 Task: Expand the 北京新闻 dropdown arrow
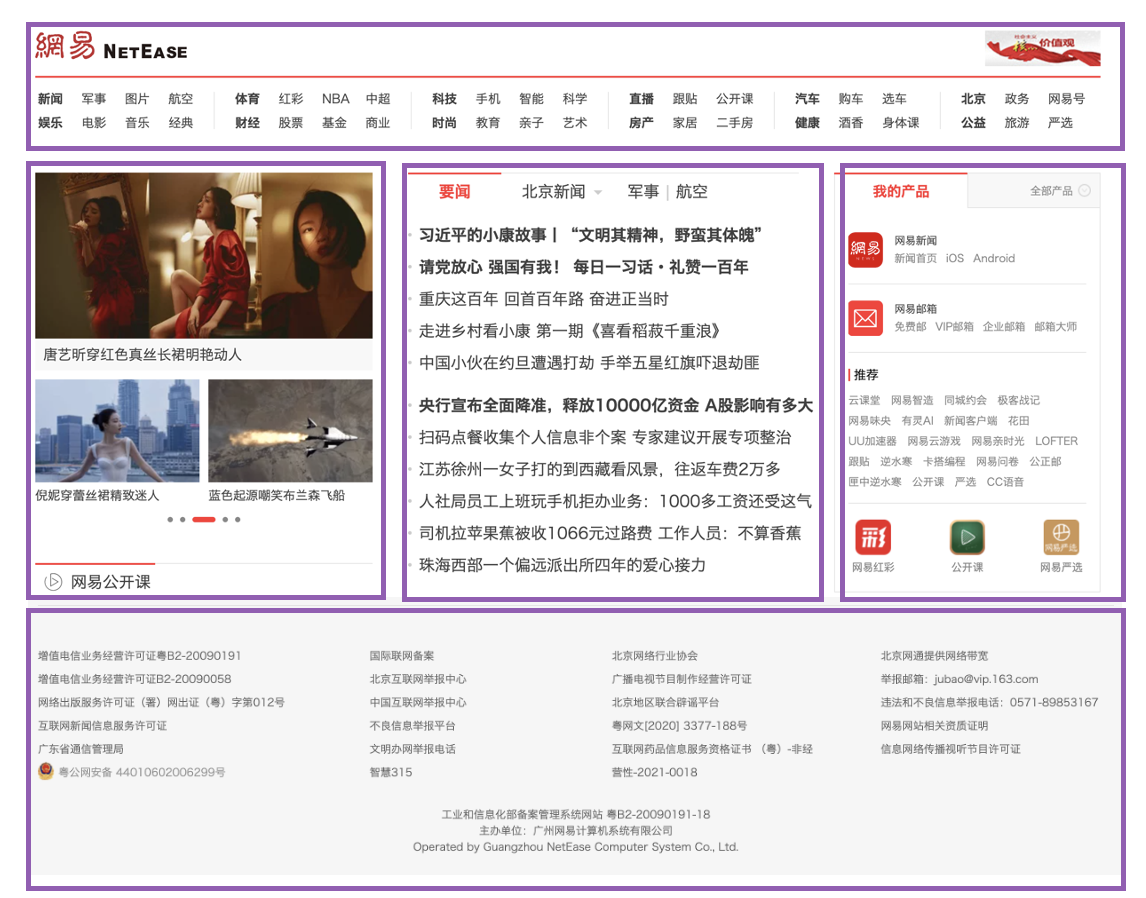[x=598, y=193]
